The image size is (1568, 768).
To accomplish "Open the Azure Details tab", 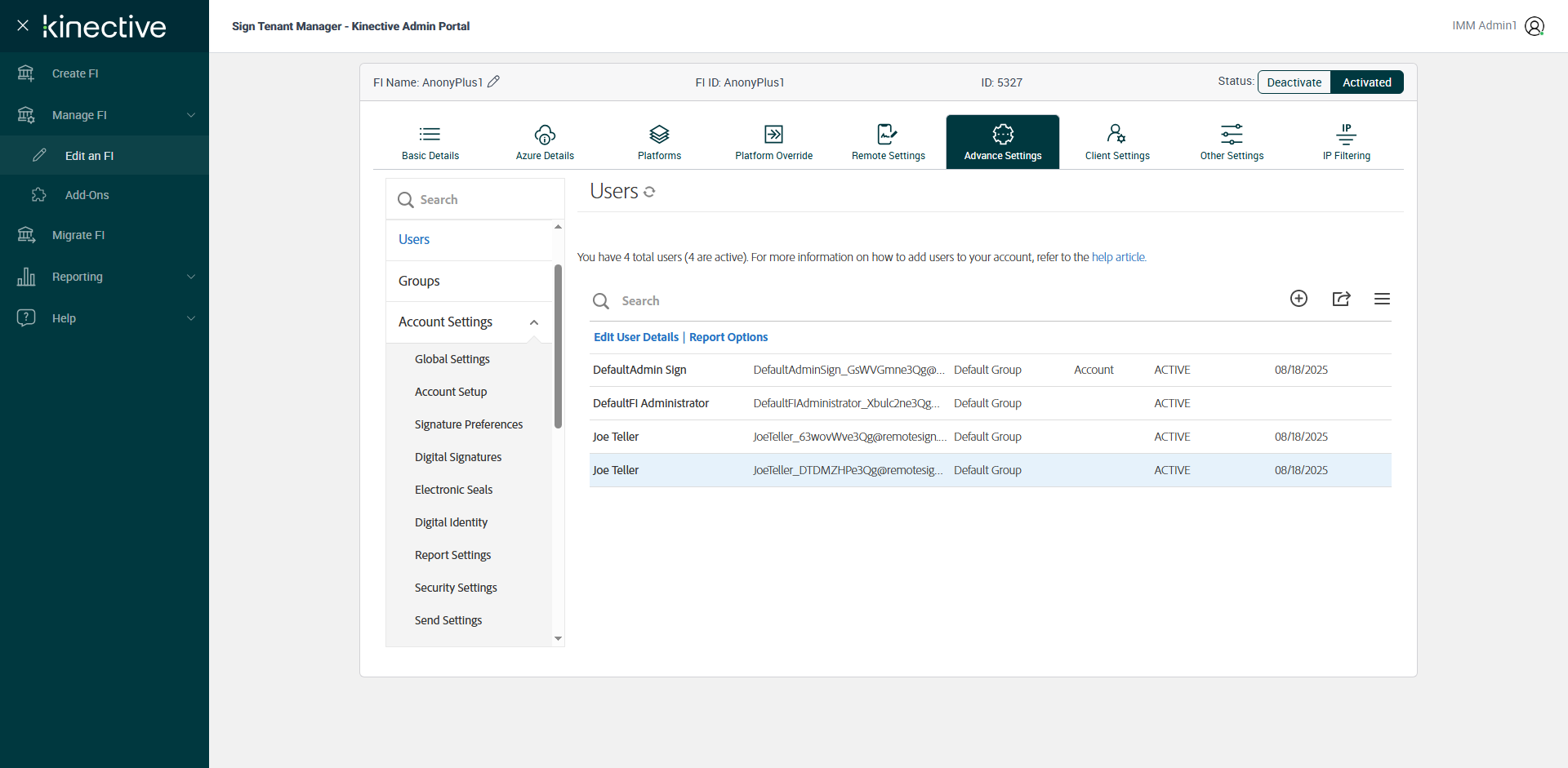I will (545, 142).
